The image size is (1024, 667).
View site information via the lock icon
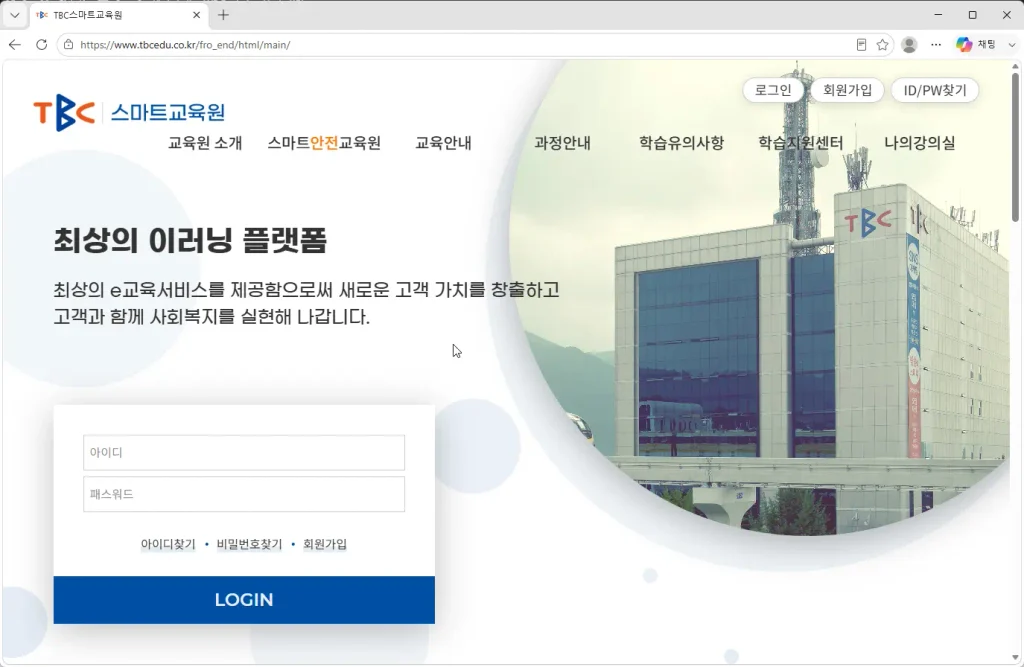[69, 44]
